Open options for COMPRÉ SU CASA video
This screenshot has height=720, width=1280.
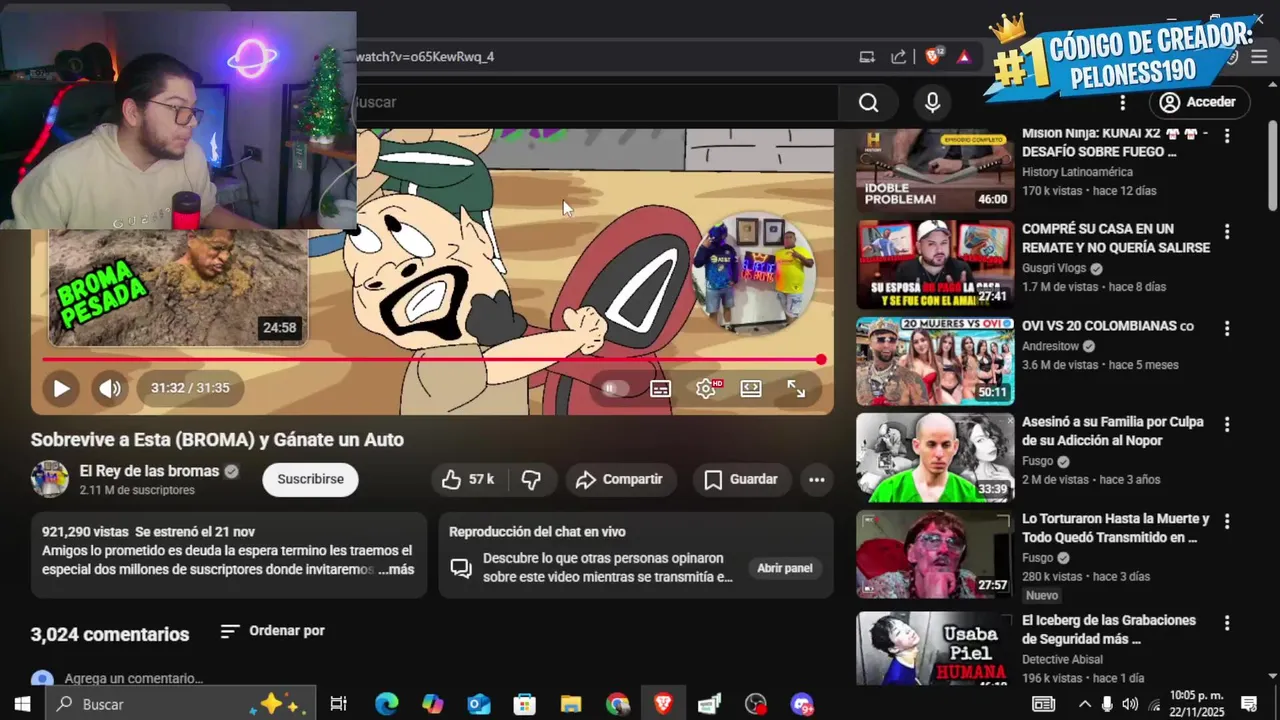coord(1227,232)
